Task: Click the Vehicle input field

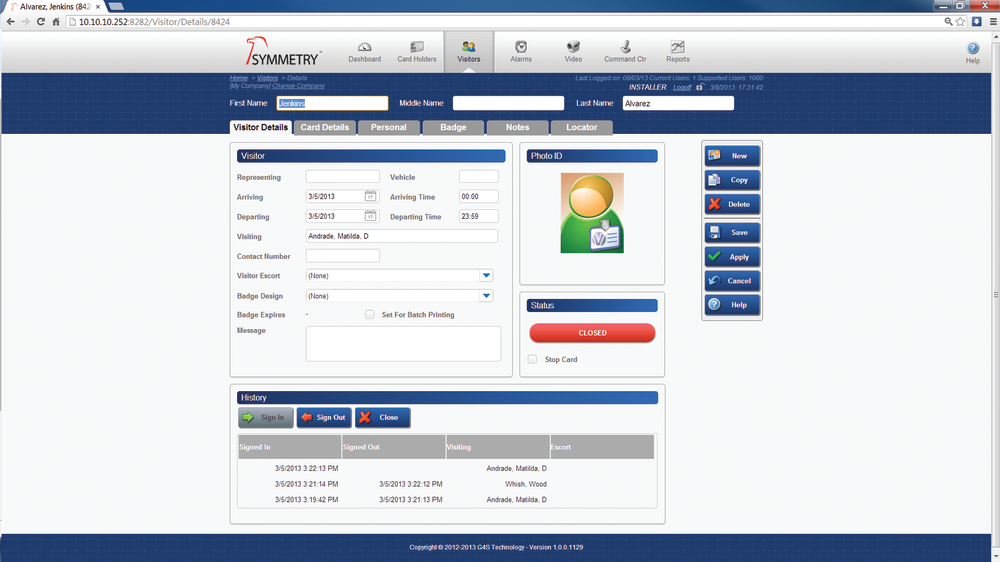Action: coord(478,177)
